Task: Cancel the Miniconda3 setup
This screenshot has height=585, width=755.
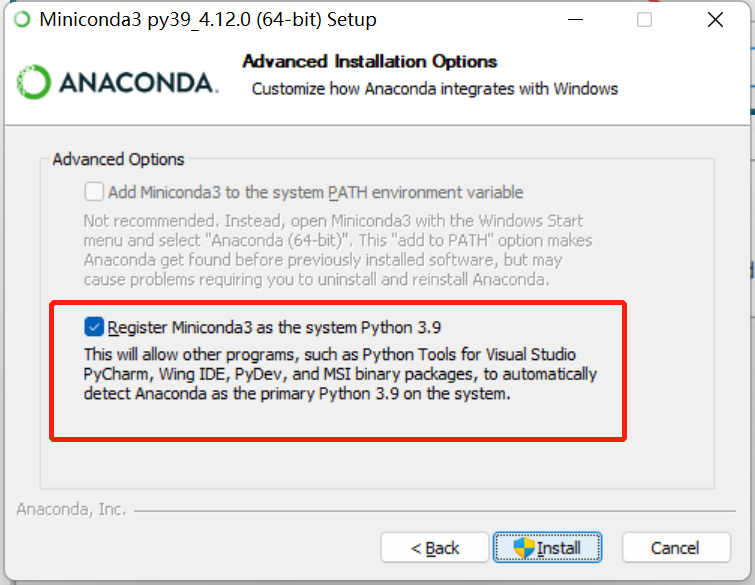Action: [x=675, y=548]
